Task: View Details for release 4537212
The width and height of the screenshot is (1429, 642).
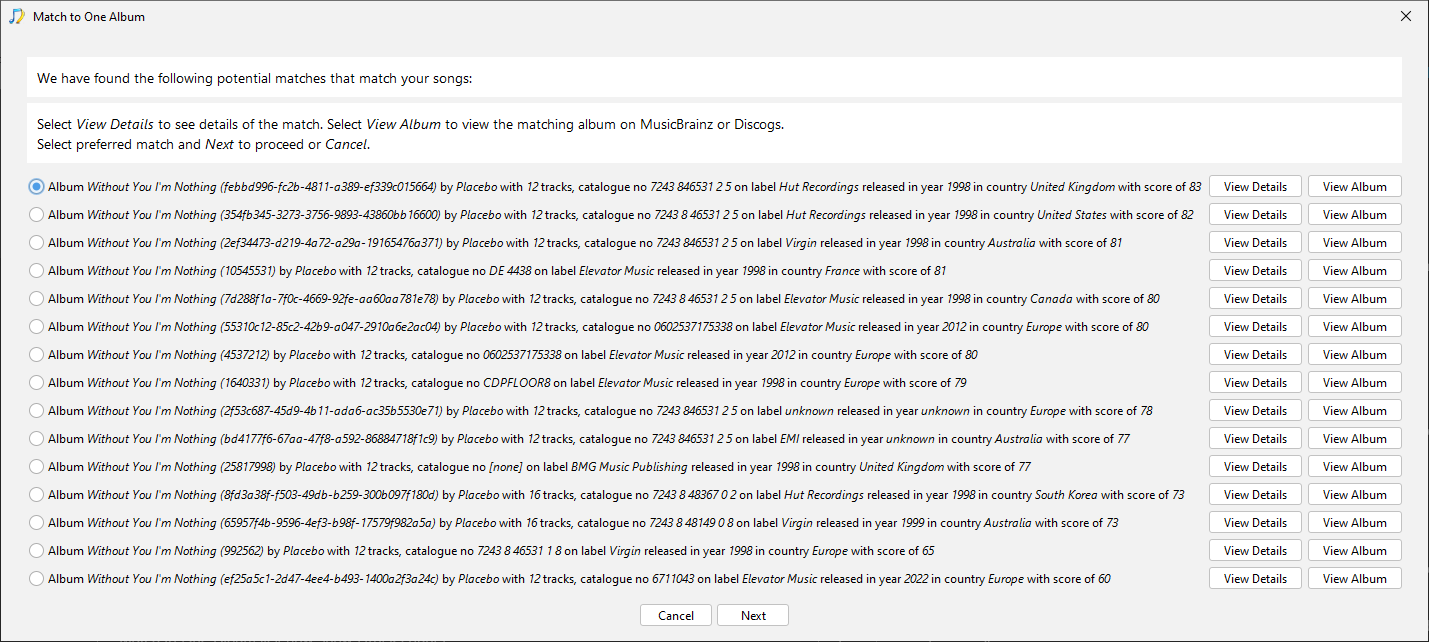Action: click(1255, 355)
